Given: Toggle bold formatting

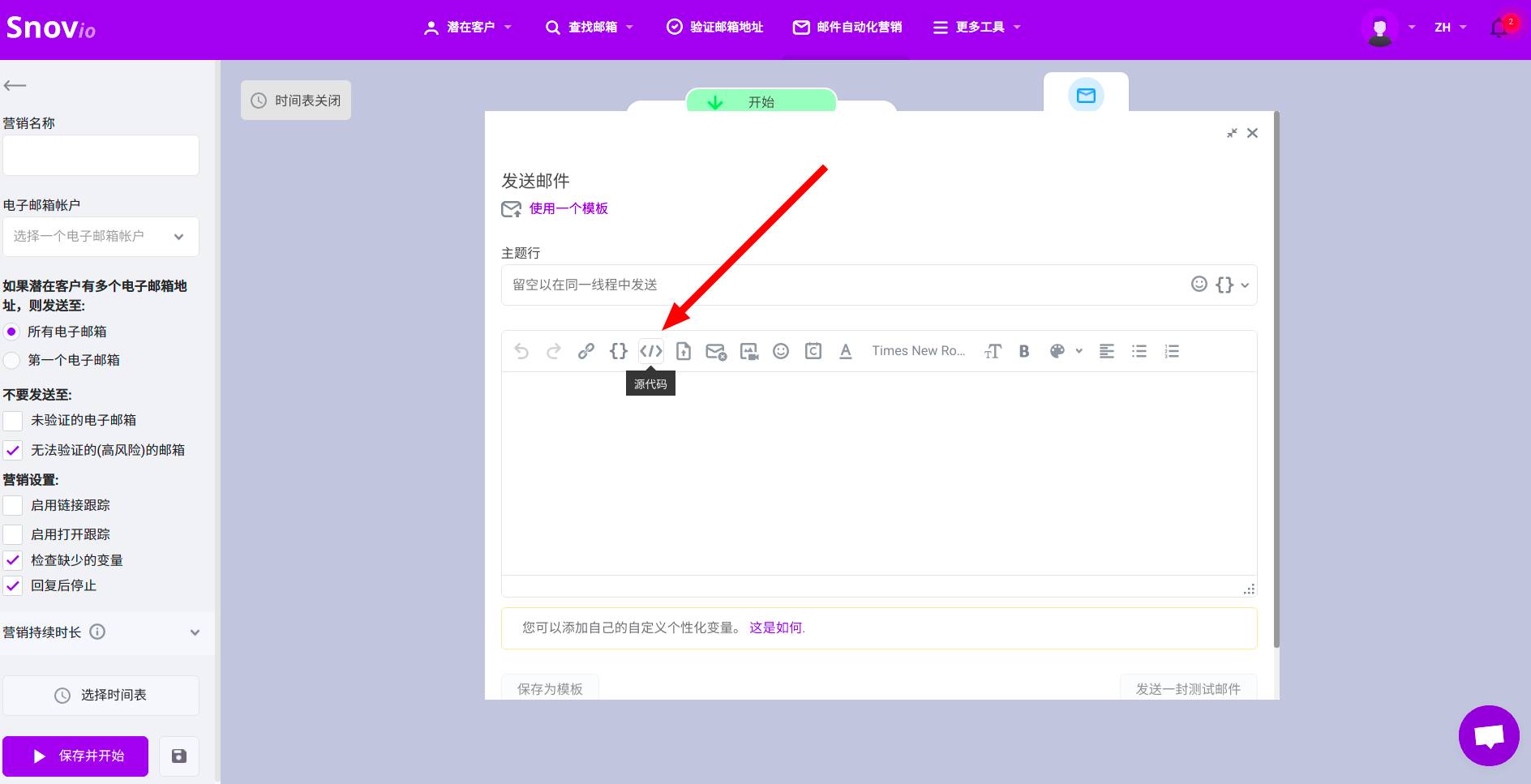Looking at the screenshot, I should [x=1024, y=351].
